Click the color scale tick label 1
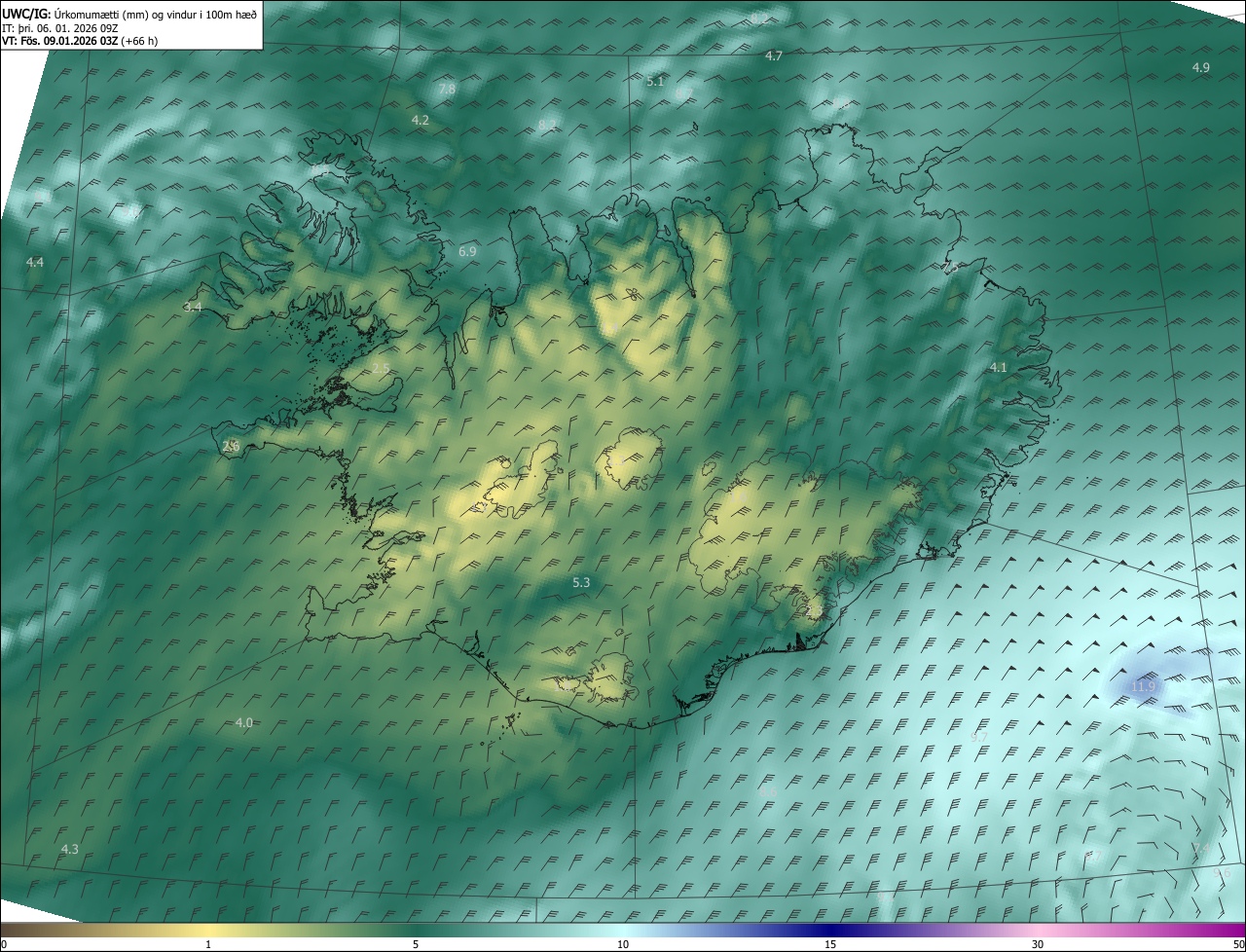Viewport: 1246px width, 952px height. [208, 945]
